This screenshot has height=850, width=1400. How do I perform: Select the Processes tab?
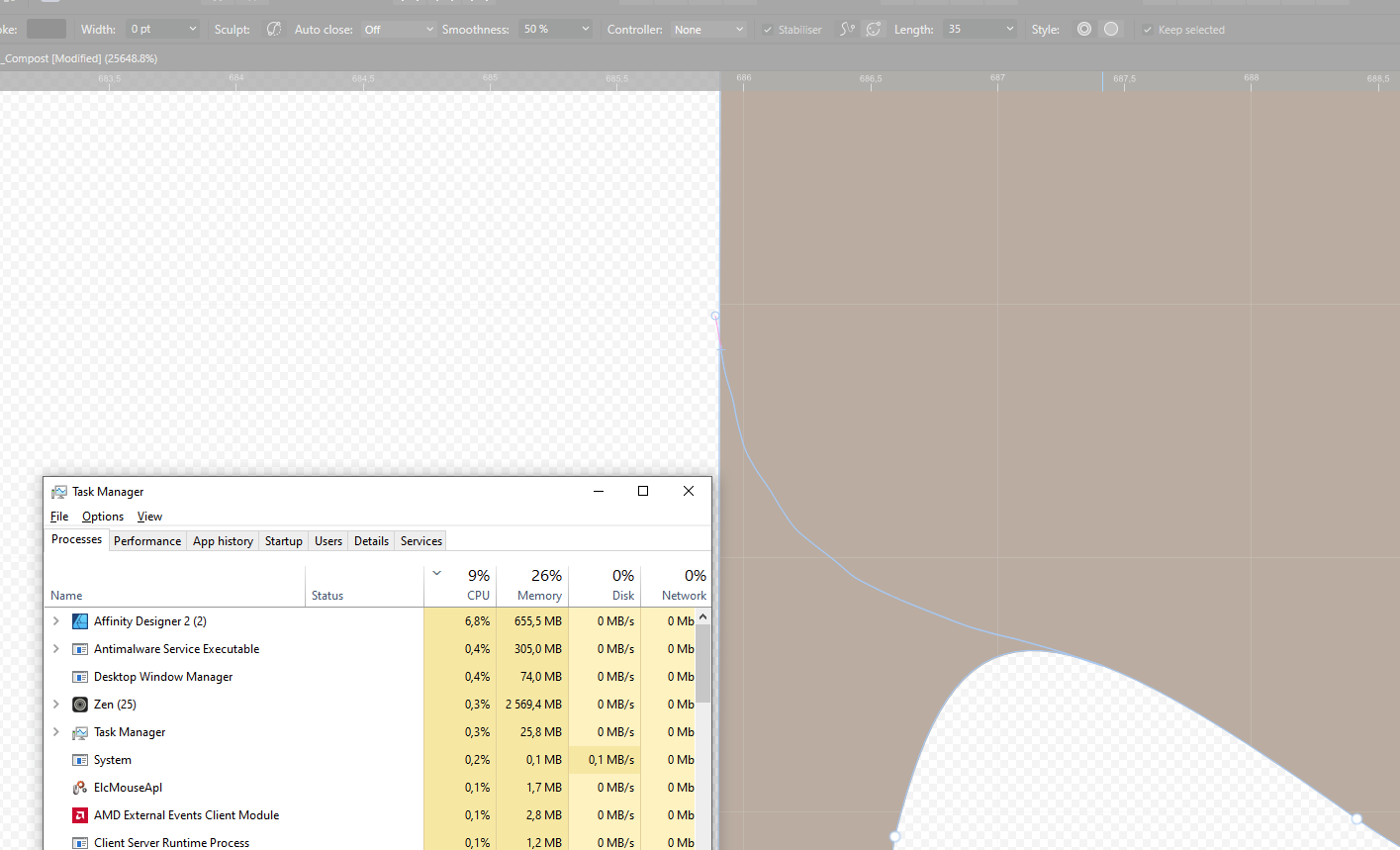[x=76, y=539]
